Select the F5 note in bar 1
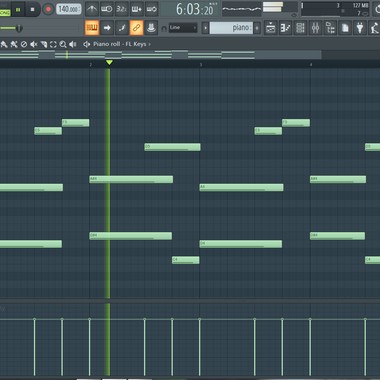This screenshot has width=380, height=380. point(76,123)
